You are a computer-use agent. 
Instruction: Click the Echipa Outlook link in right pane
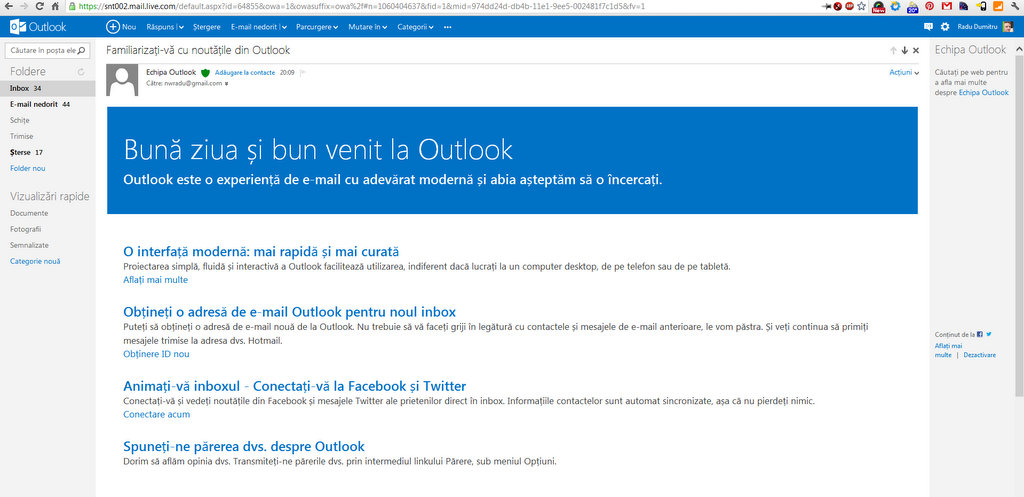point(984,93)
